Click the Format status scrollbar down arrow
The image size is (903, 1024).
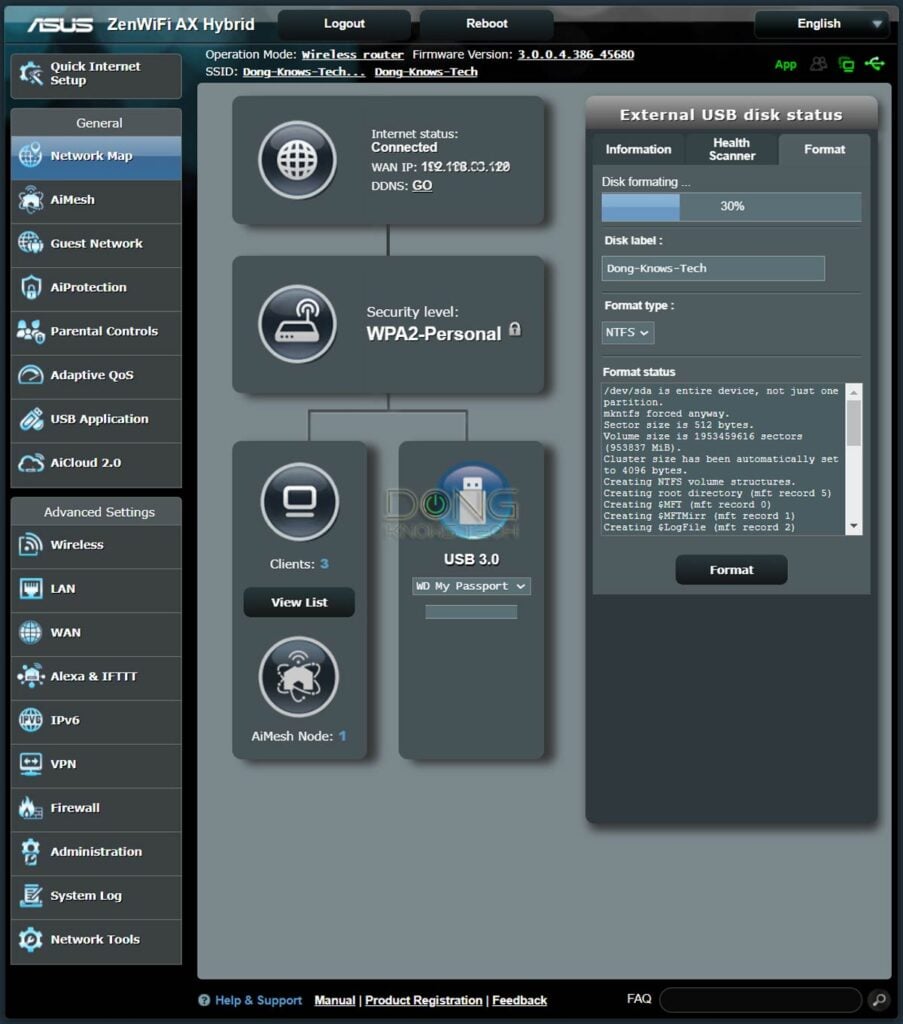pyautogui.click(x=853, y=526)
